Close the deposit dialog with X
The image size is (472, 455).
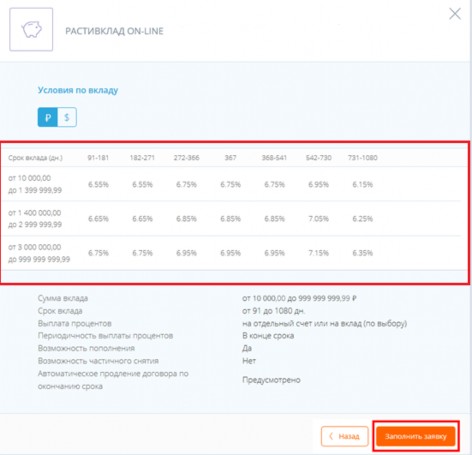coord(455,14)
